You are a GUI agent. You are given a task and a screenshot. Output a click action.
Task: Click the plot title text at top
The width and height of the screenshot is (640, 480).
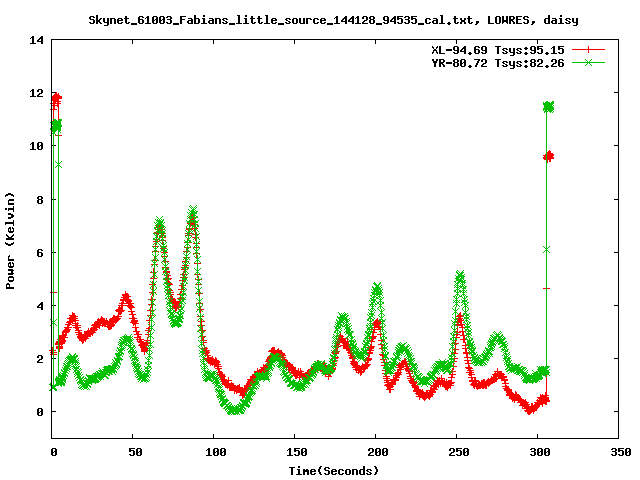[332, 19]
